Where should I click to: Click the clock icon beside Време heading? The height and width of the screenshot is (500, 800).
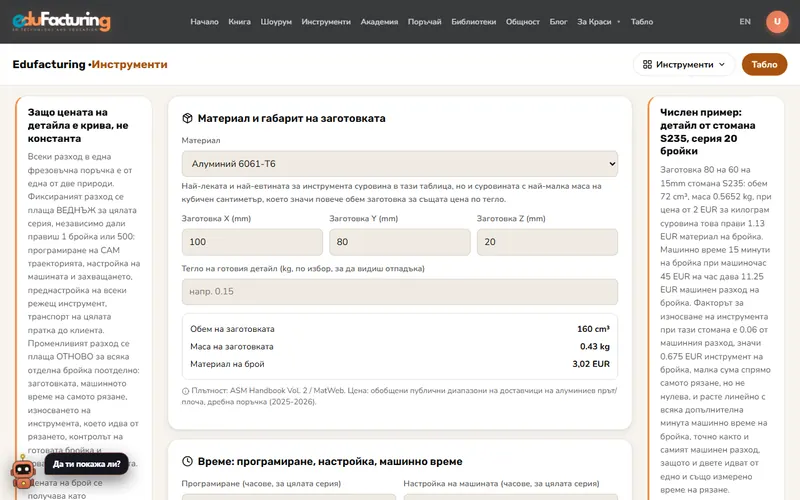[x=187, y=461]
